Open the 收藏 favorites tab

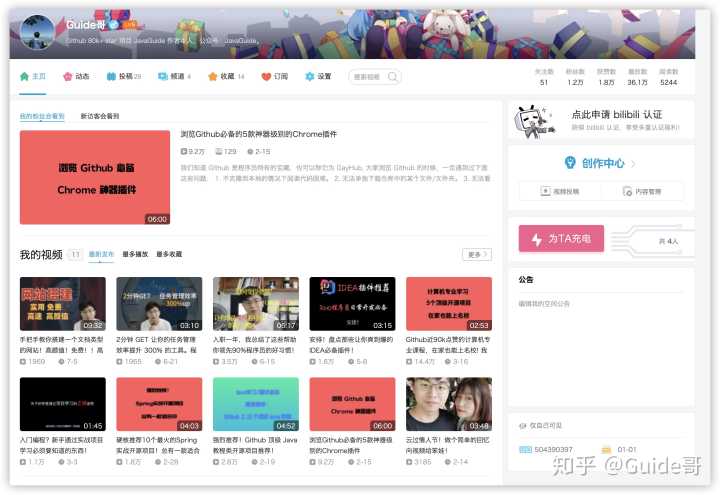(226, 76)
